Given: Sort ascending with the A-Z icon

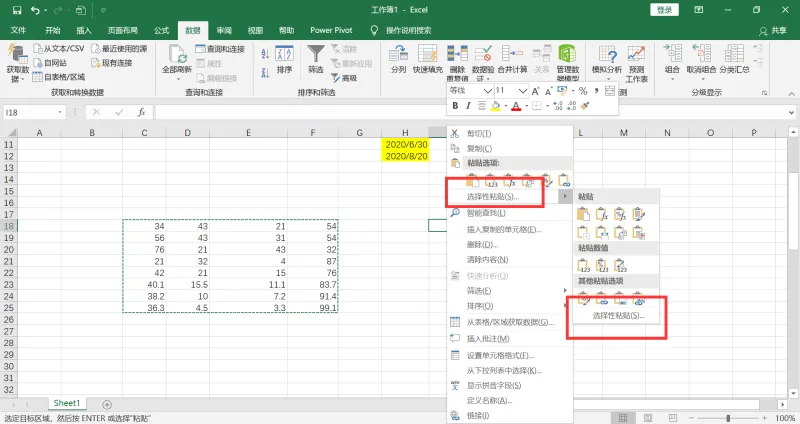Looking at the screenshot, I should coord(265,54).
